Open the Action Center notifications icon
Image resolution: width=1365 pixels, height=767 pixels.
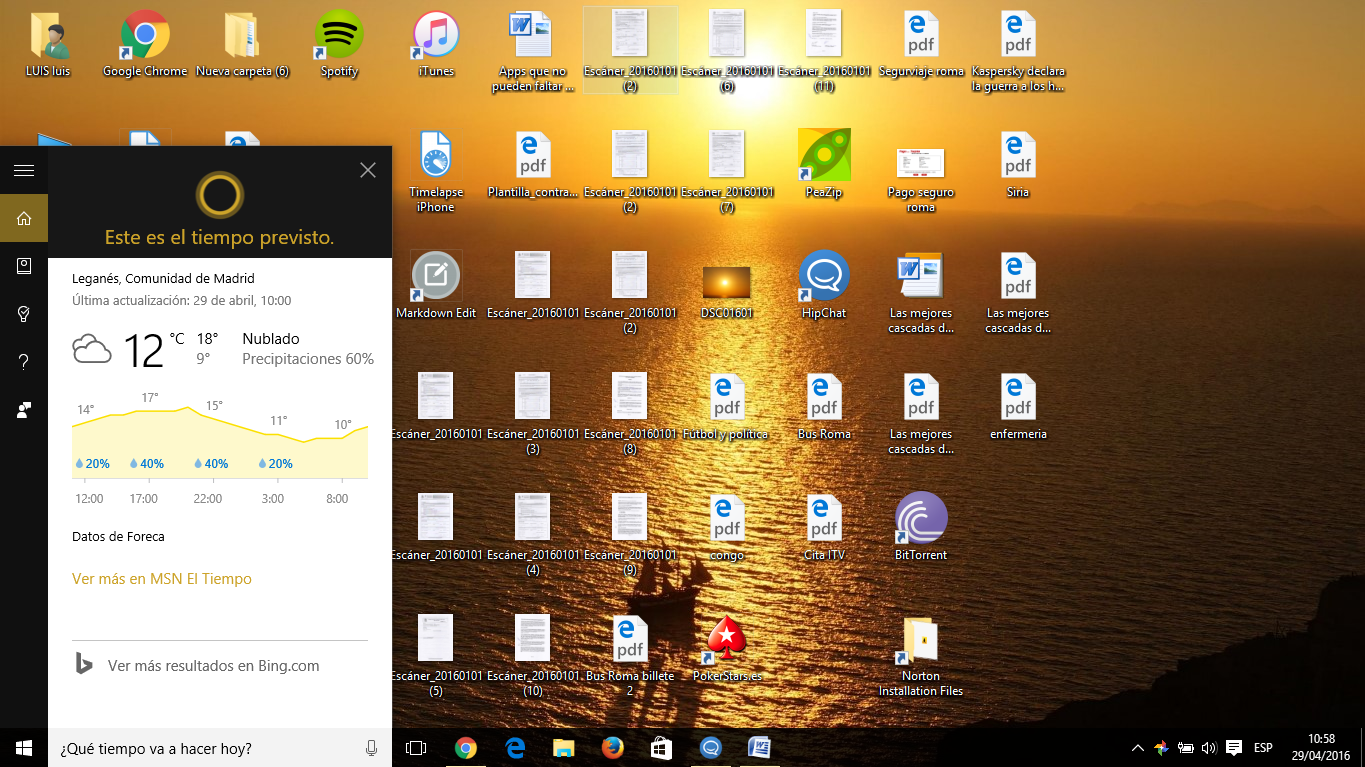(1234, 748)
